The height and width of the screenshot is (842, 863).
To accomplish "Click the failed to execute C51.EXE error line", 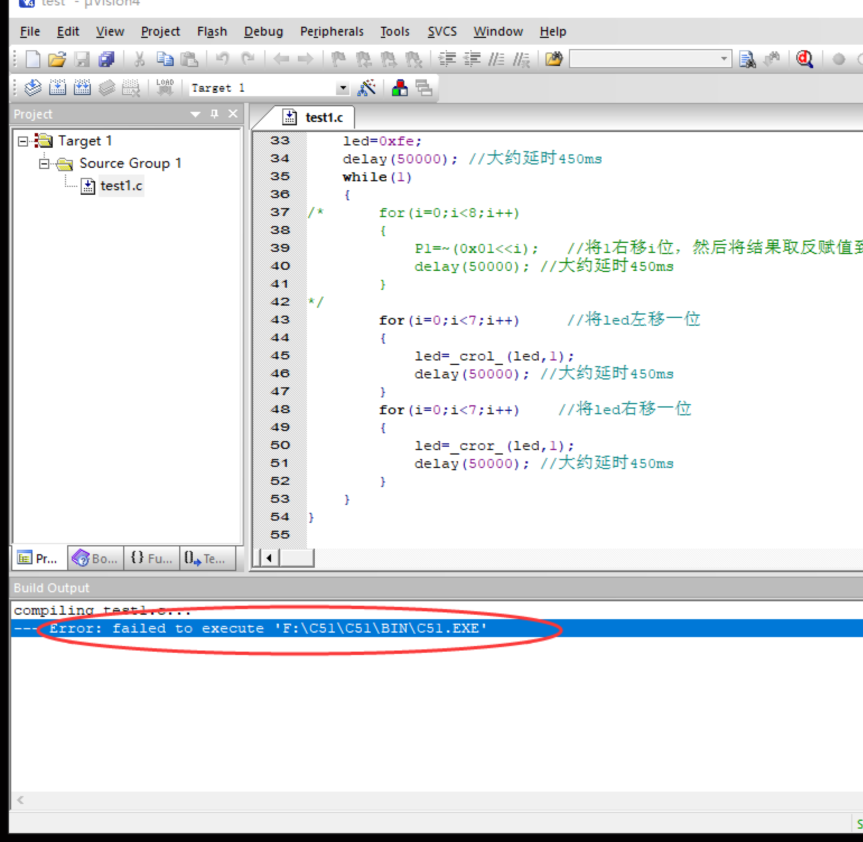I will click(x=436, y=628).
